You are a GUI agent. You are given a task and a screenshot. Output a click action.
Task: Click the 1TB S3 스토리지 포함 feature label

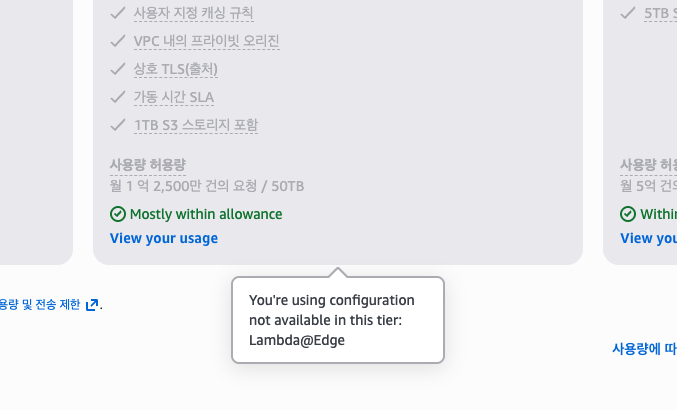(196, 125)
